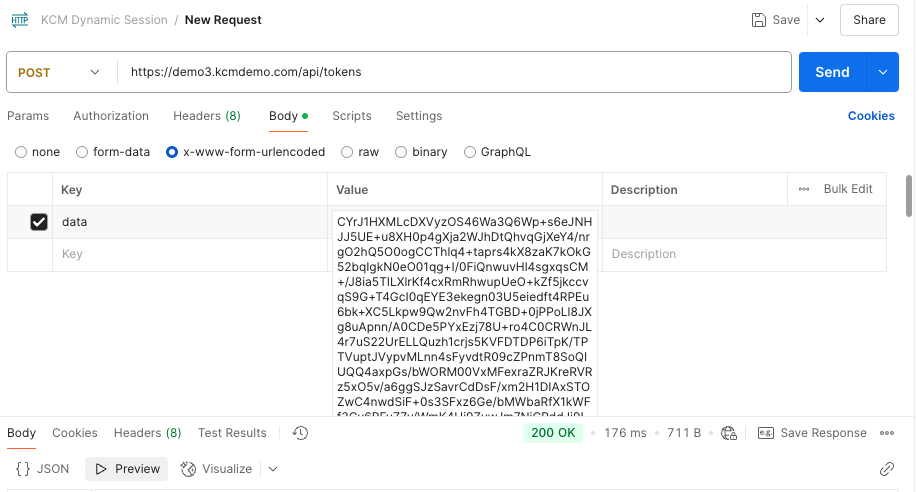Open the column options ellipsis near Bulk Edit
Viewport: 918px width, 492px height.
point(804,189)
